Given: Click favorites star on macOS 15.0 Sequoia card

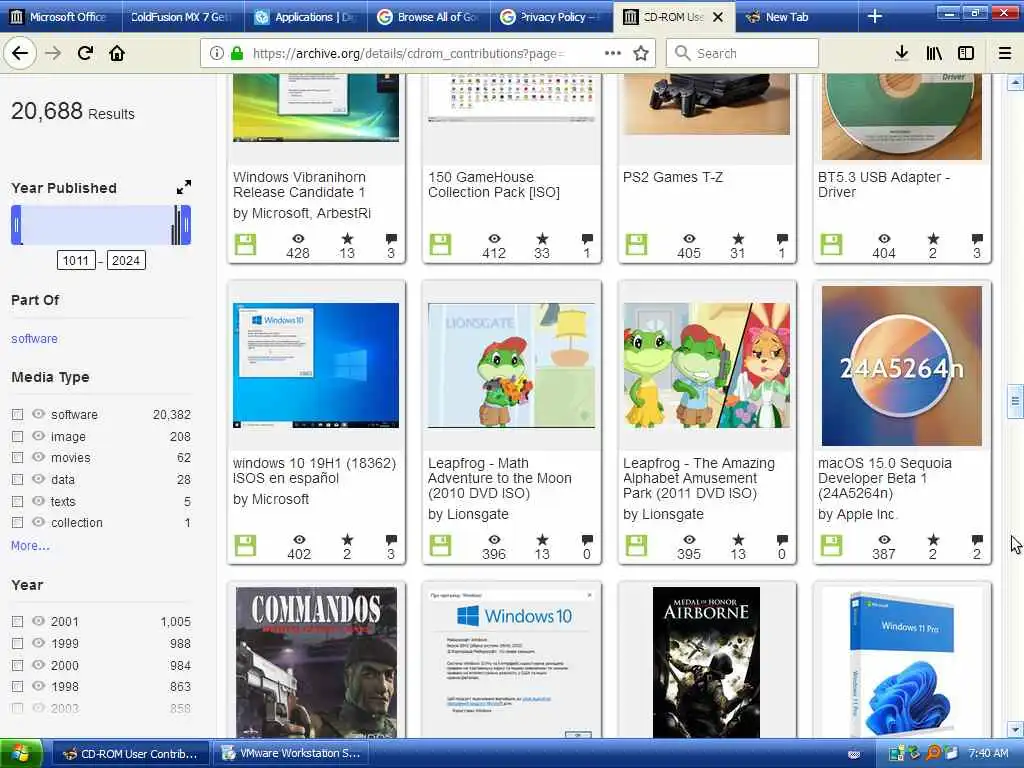Looking at the screenshot, I should 933,539.
